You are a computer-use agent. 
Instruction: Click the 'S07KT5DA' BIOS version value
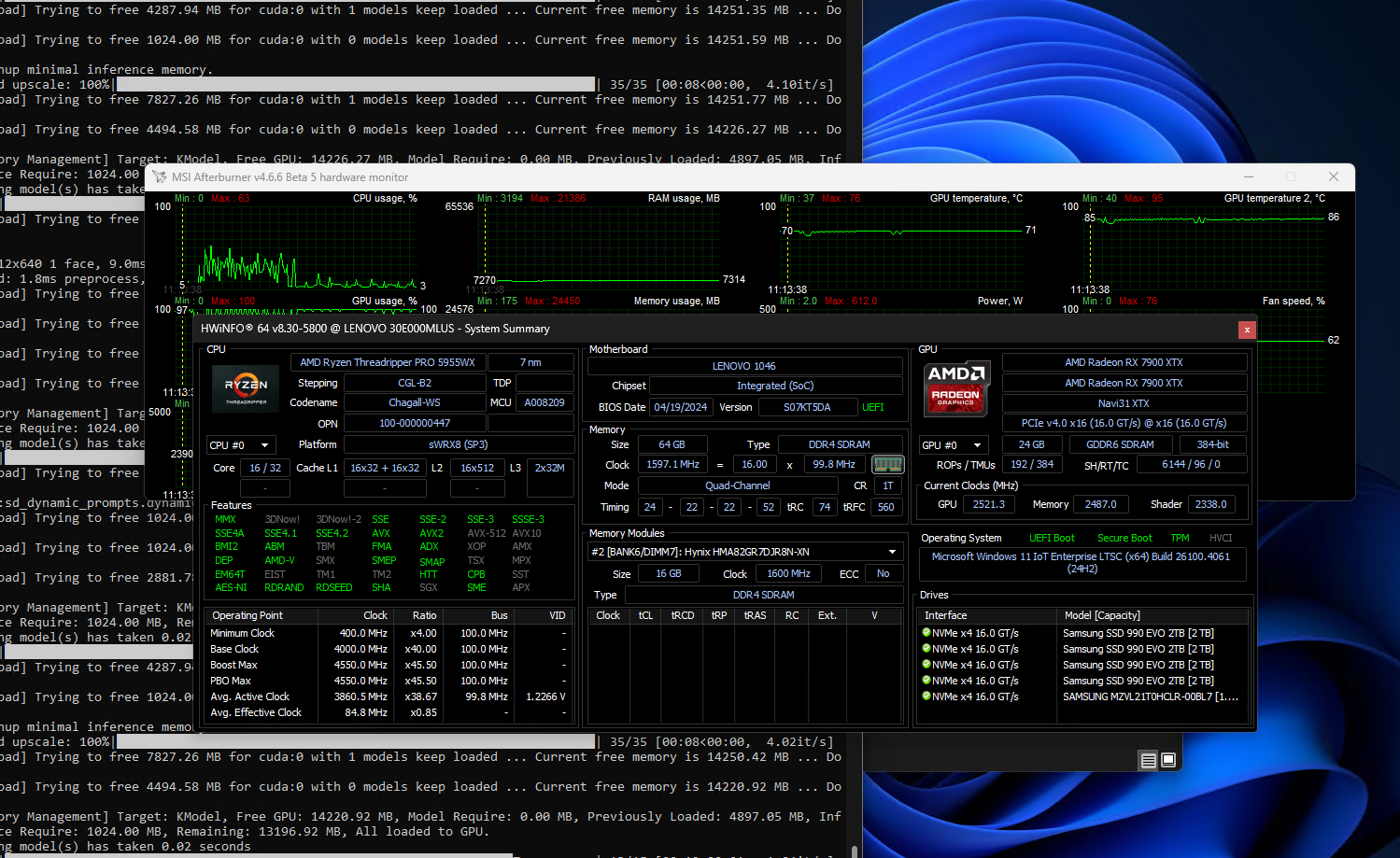(x=807, y=407)
